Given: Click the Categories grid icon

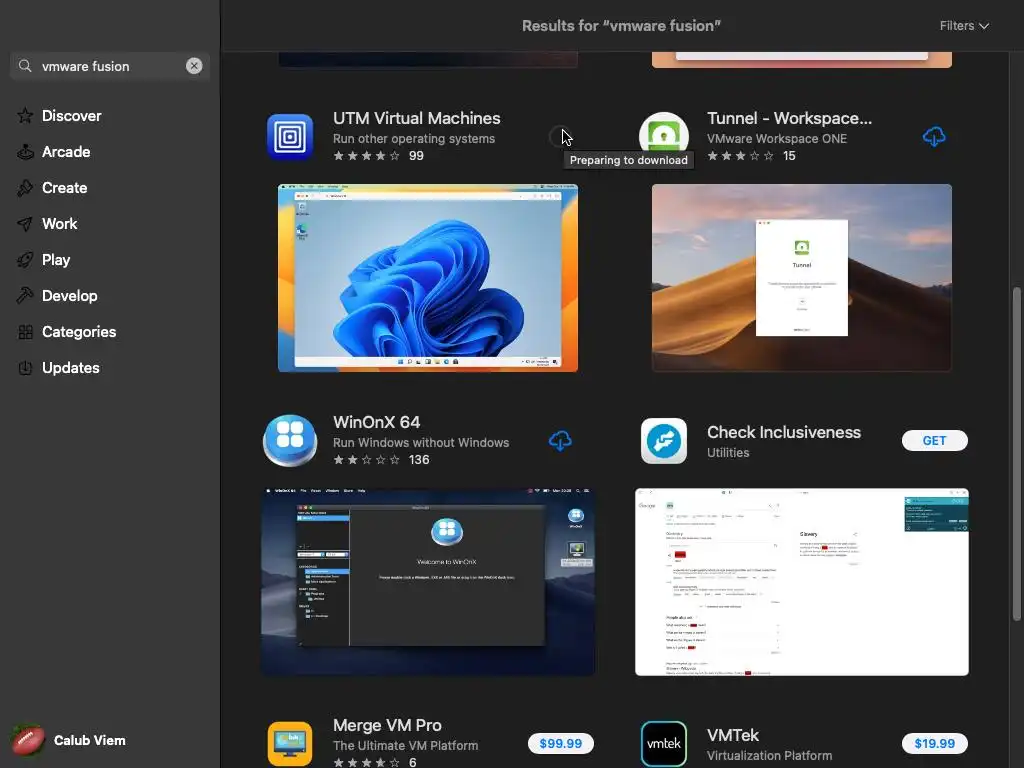Looking at the screenshot, I should point(25,332).
